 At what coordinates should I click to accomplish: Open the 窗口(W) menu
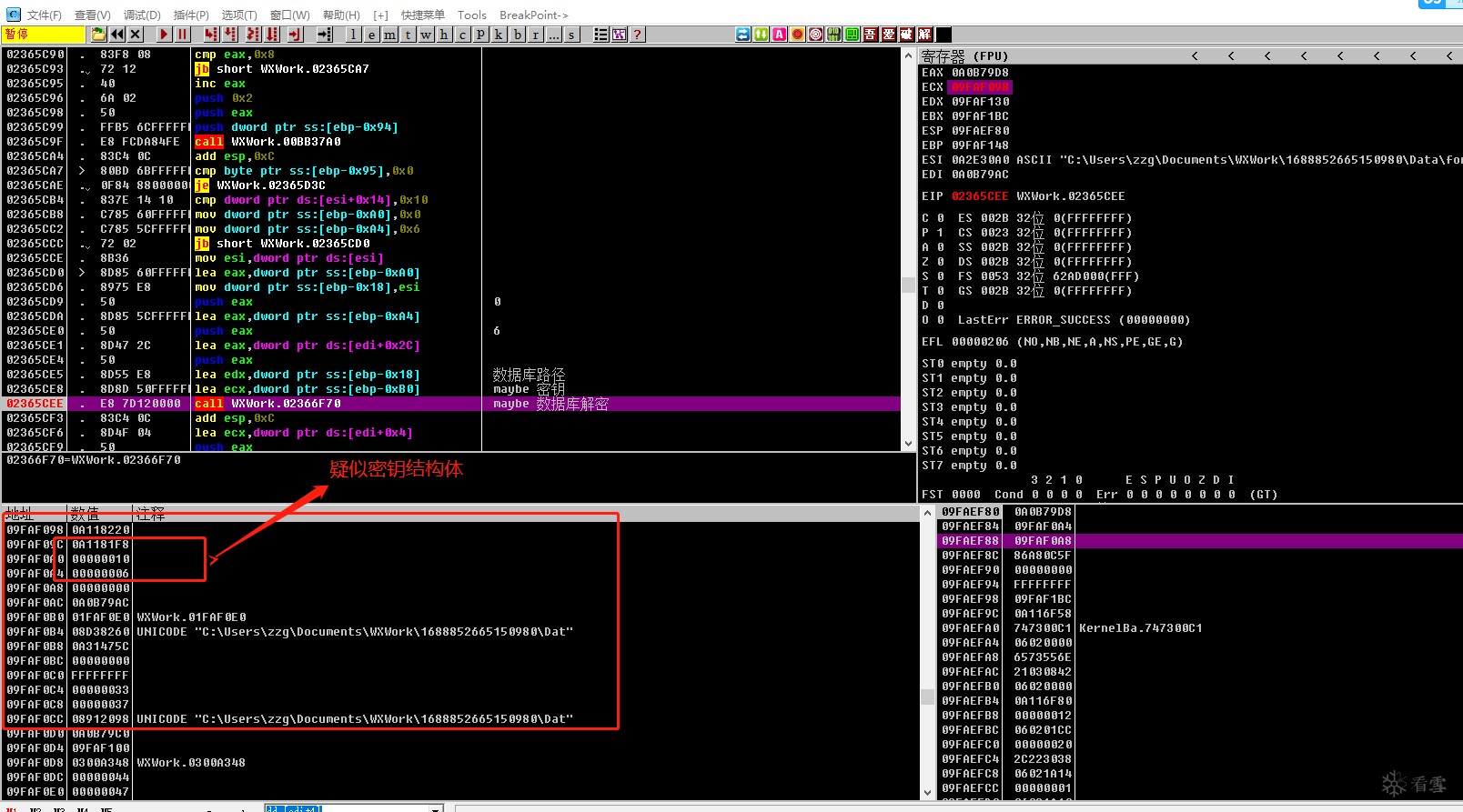coord(290,15)
